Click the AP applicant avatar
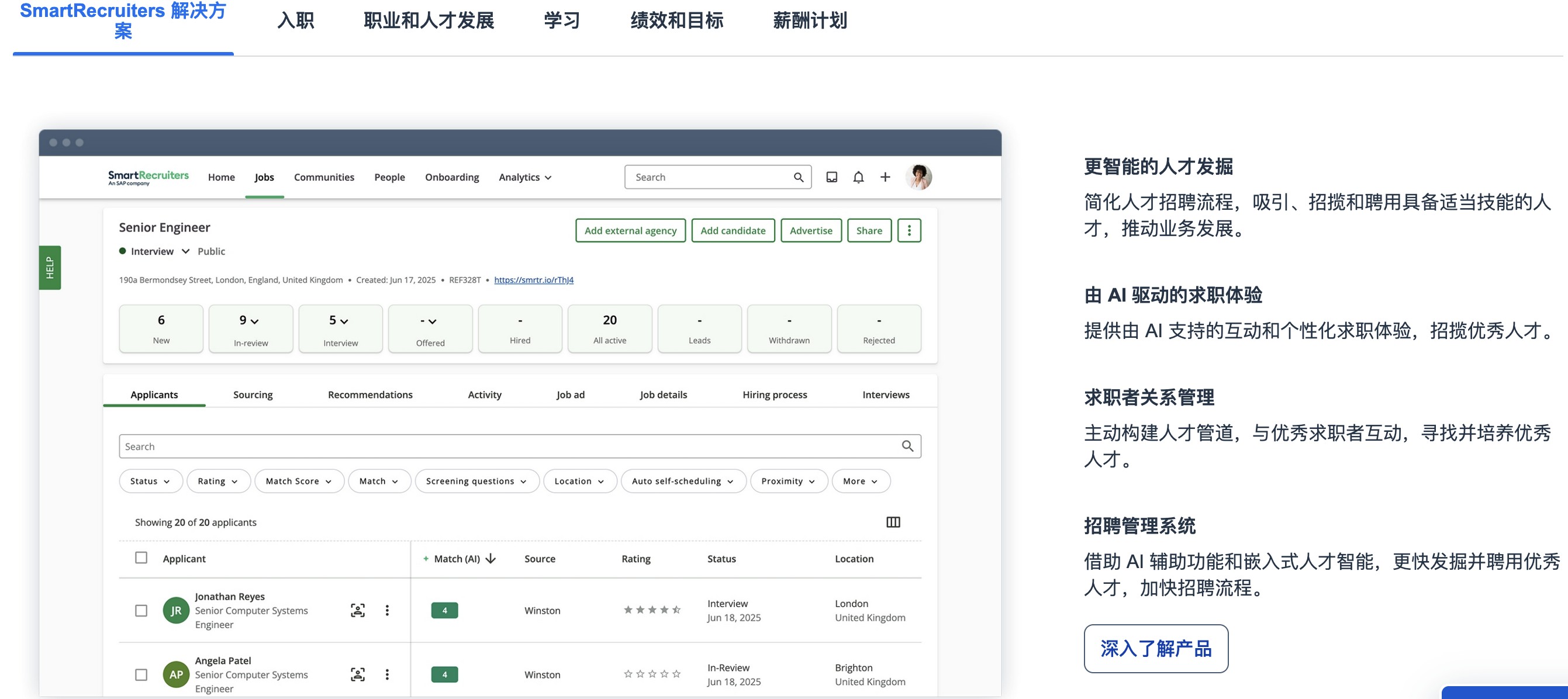Viewport: 1568px width, 699px height. [176, 674]
